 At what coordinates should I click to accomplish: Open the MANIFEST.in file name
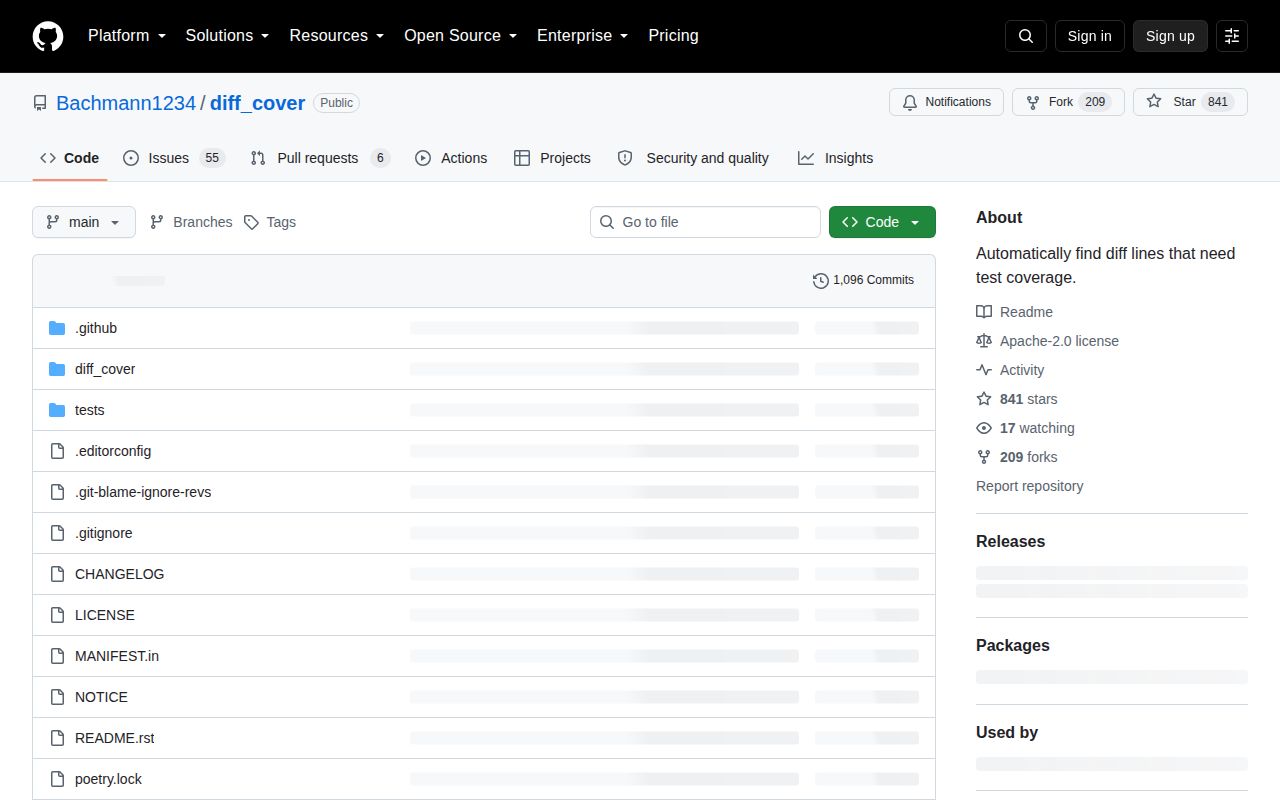(117, 656)
